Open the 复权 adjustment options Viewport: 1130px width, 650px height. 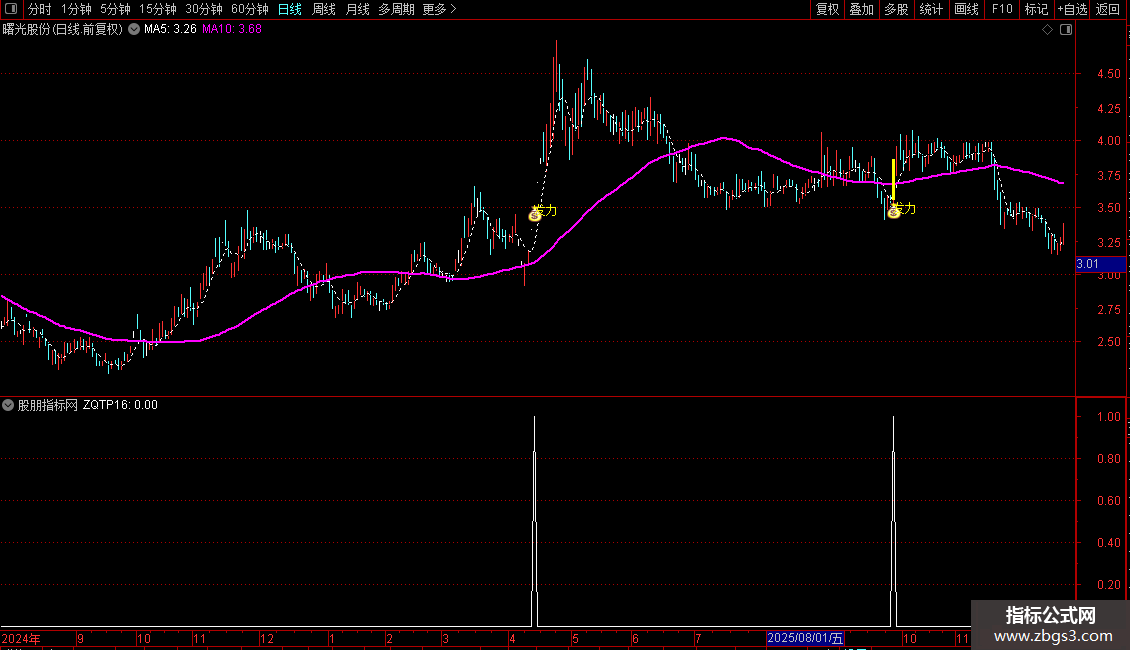click(x=827, y=9)
